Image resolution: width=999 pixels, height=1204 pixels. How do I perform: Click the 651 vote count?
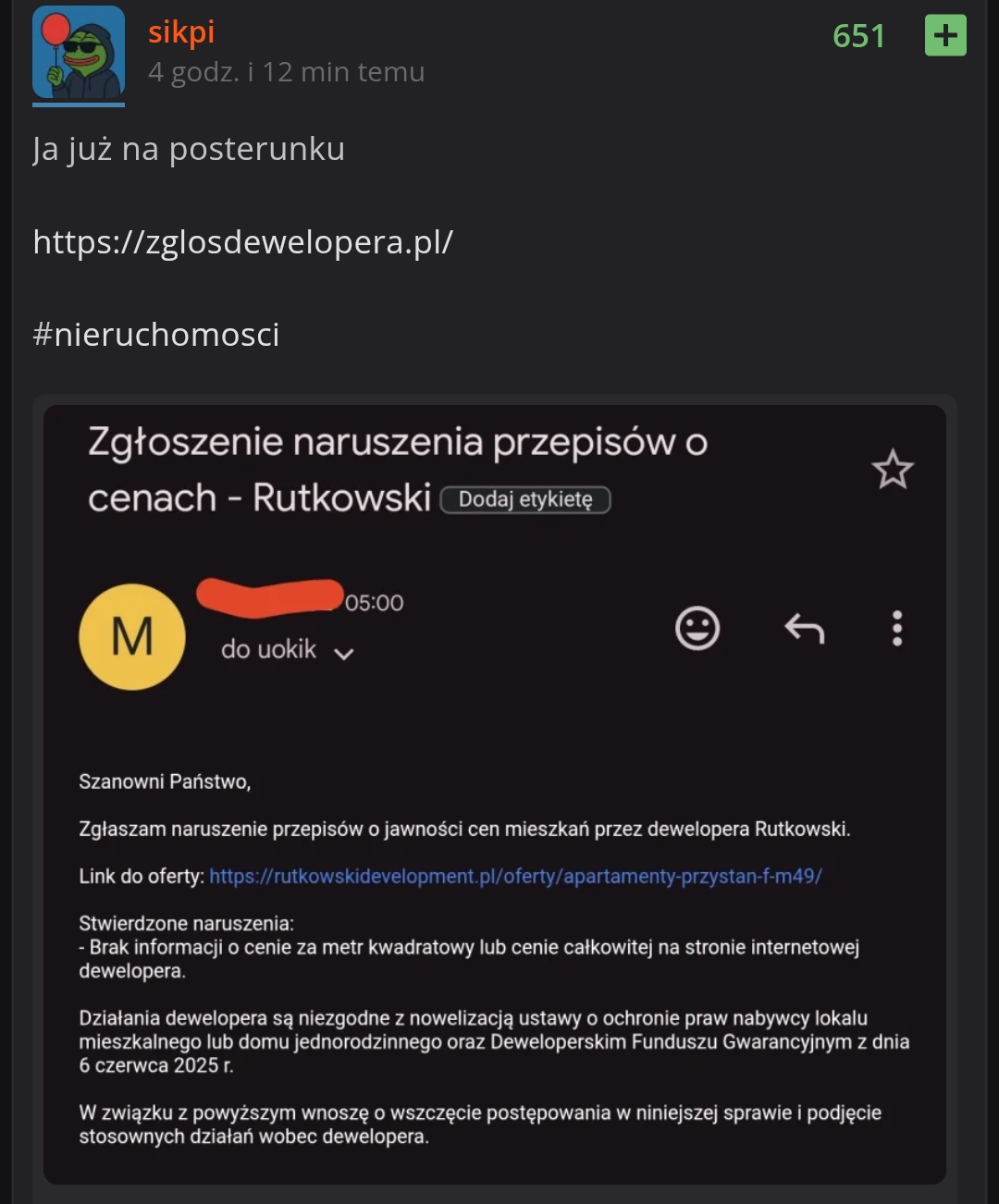pos(858,36)
